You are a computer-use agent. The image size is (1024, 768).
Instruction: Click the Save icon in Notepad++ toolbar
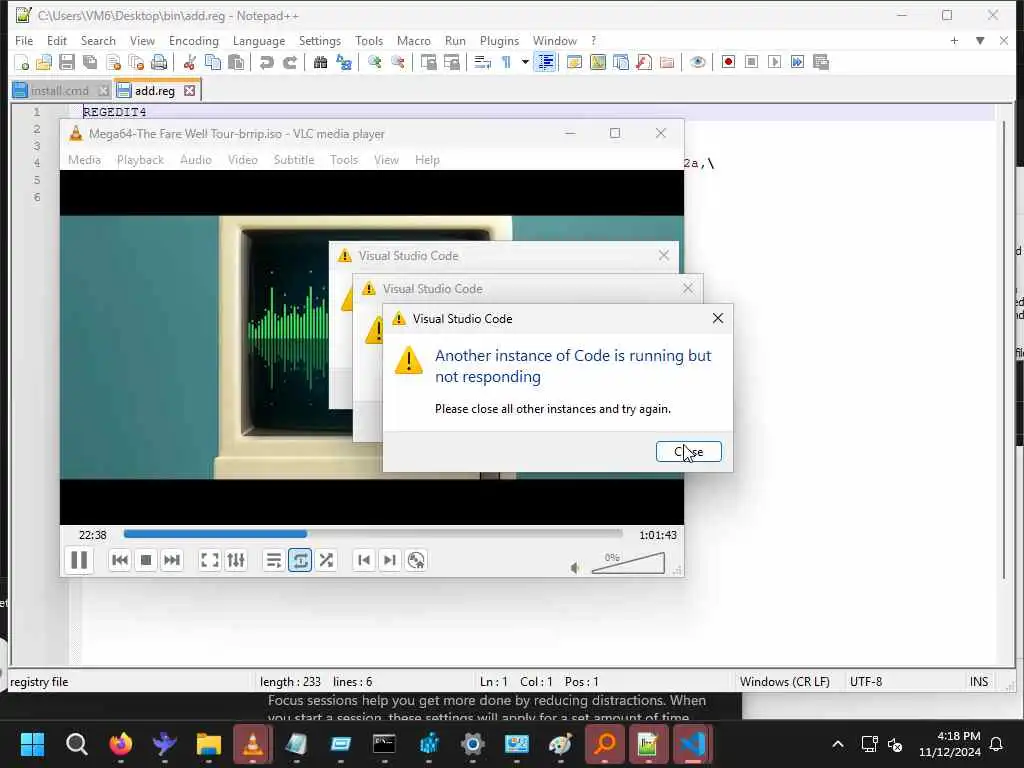(x=67, y=63)
